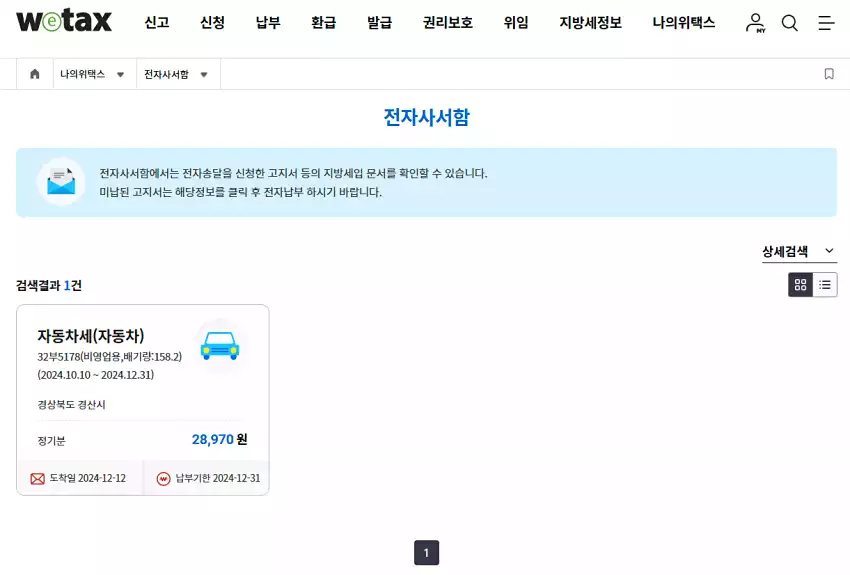Open the 권리보호 menu
Screen dimensions: 850x575
click(x=448, y=22)
